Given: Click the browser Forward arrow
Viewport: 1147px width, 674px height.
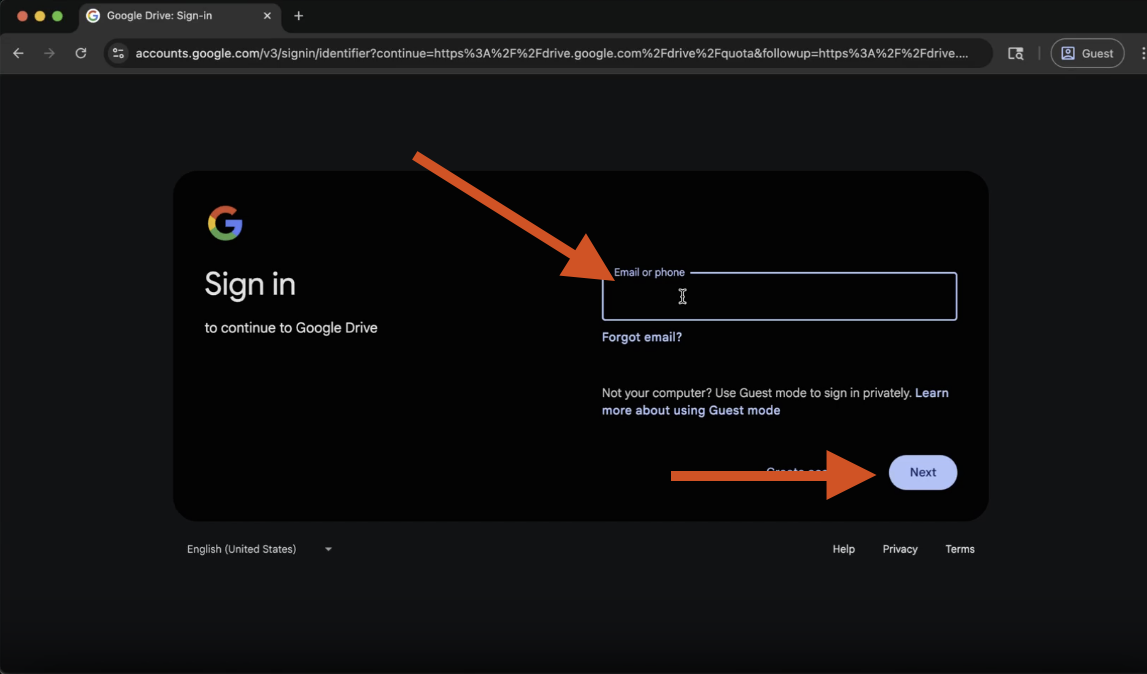Looking at the screenshot, I should pos(49,53).
